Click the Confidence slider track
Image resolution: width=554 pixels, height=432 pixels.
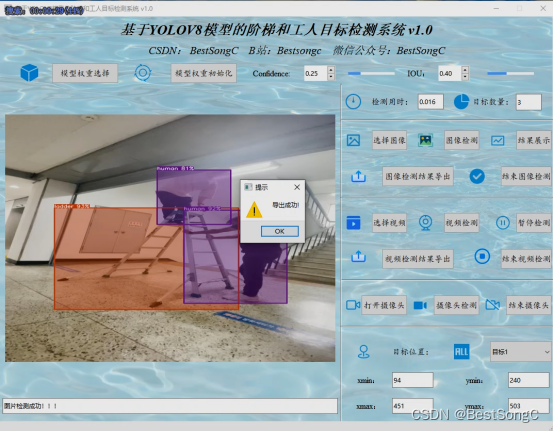click(371, 73)
